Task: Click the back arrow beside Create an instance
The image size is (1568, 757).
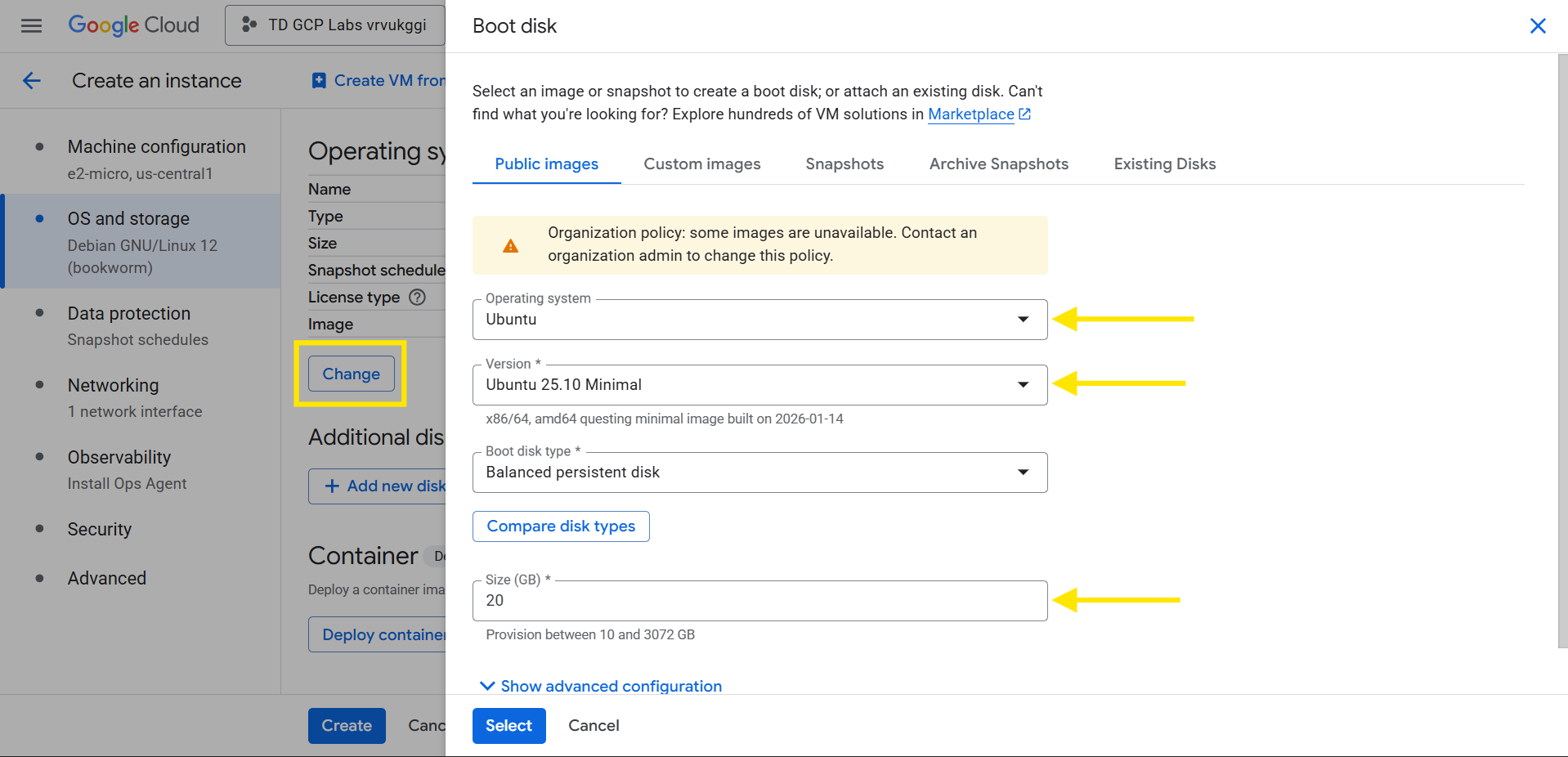Action: pyautogui.click(x=32, y=80)
